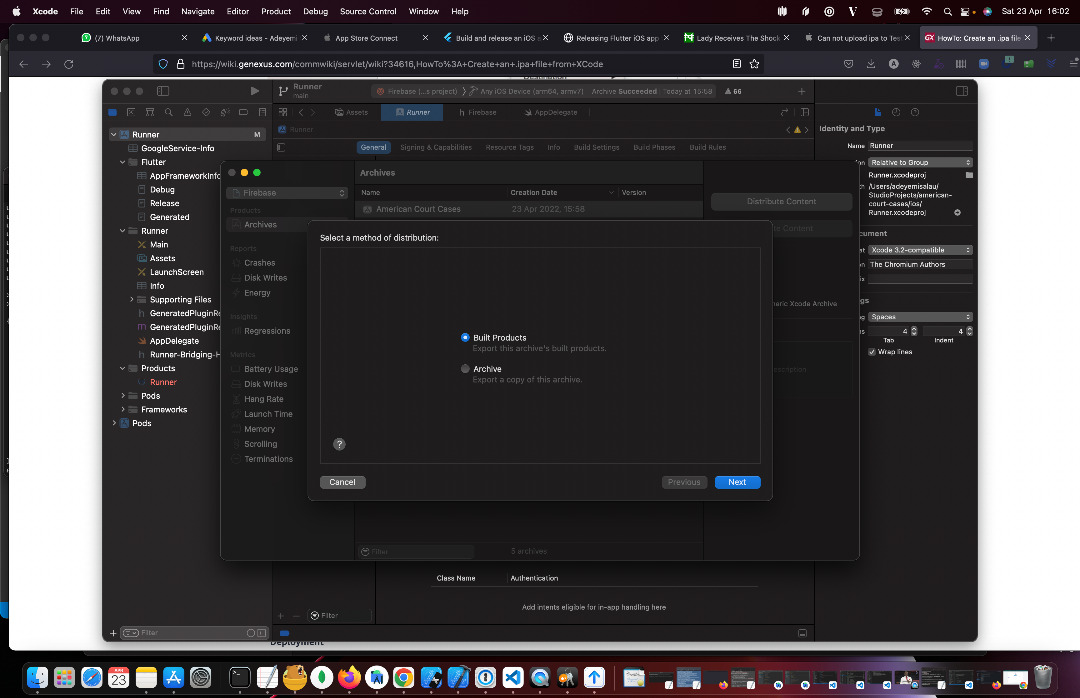Open the Breakpoint navigator
1080x698 pixels.
243,112
